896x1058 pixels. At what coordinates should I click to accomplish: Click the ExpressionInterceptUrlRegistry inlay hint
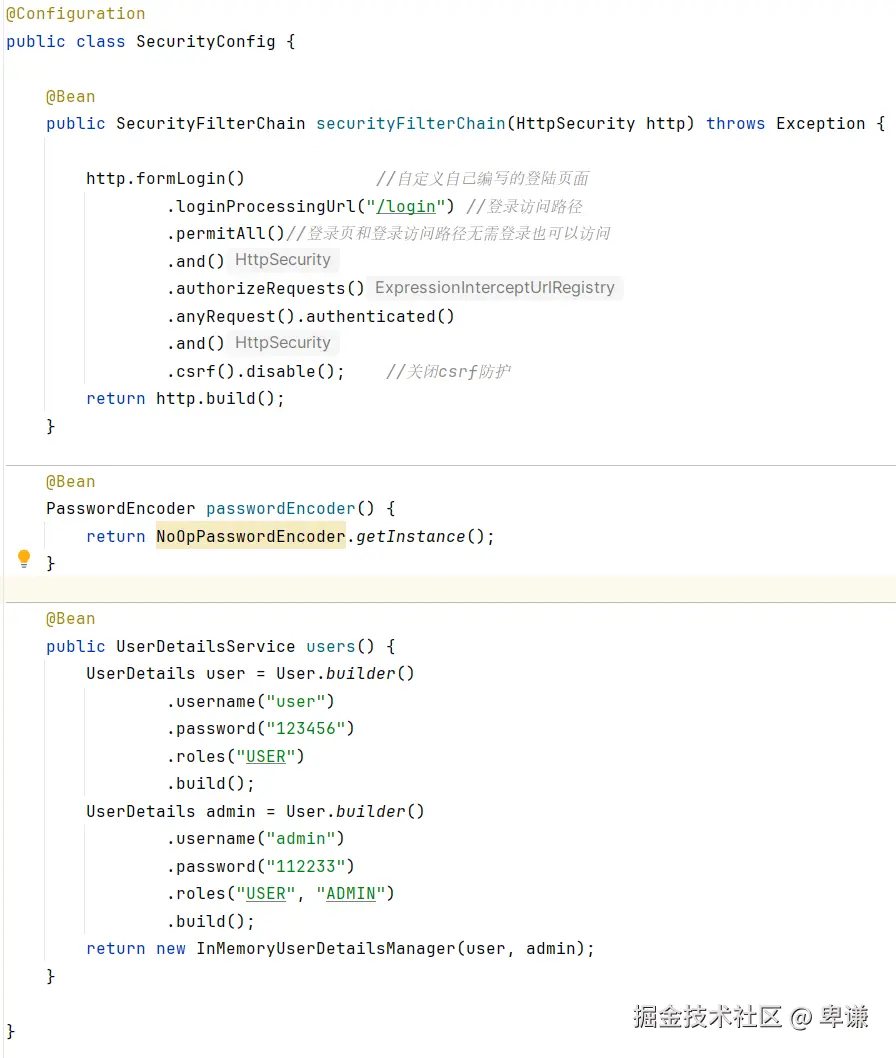[x=495, y=287]
